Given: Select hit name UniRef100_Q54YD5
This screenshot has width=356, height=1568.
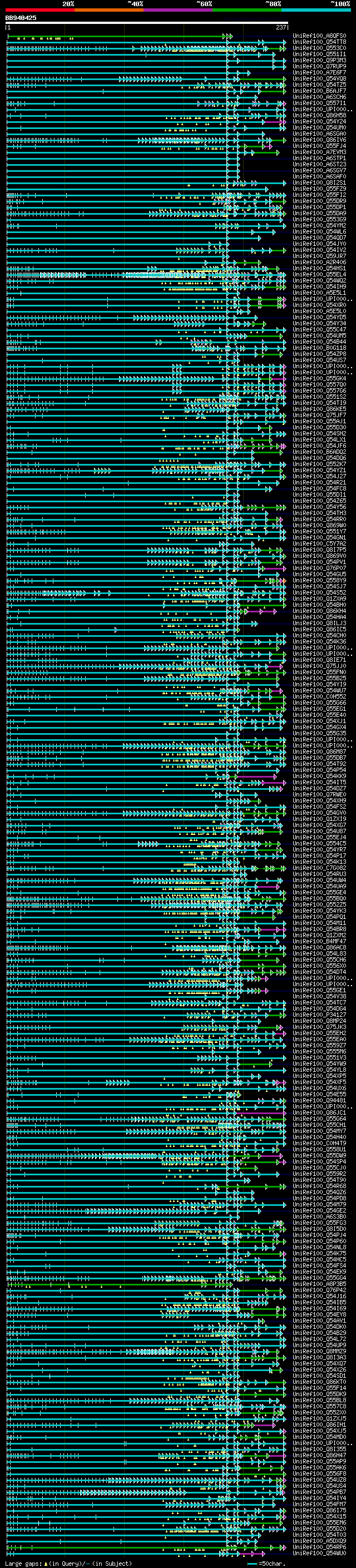Looking at the screenshot, I should tap(319, 317).
